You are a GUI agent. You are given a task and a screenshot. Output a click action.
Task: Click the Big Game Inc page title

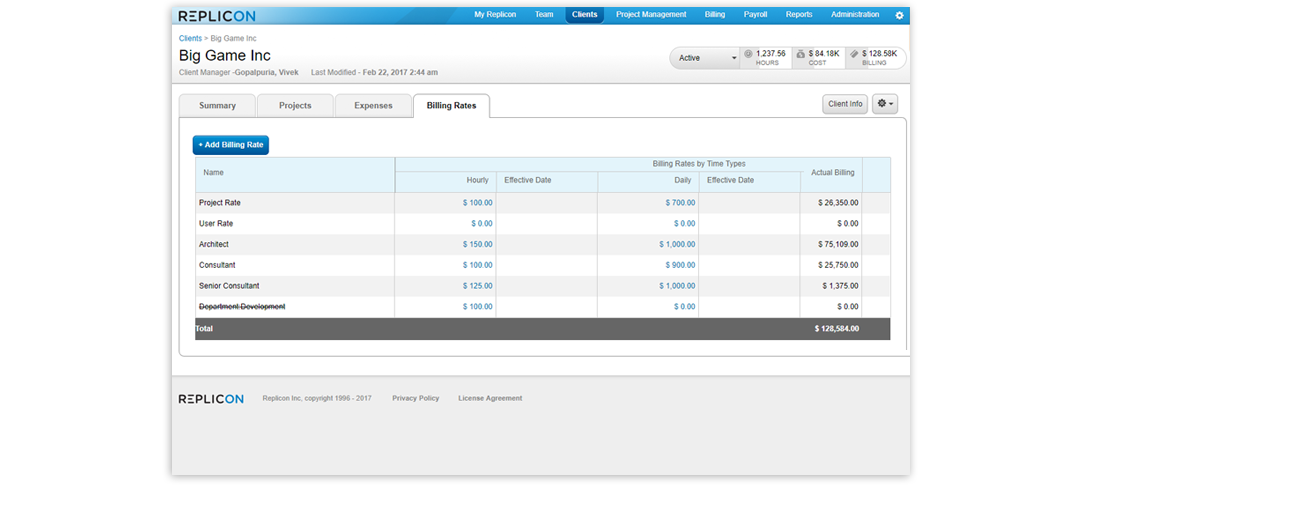click(225, 56)
